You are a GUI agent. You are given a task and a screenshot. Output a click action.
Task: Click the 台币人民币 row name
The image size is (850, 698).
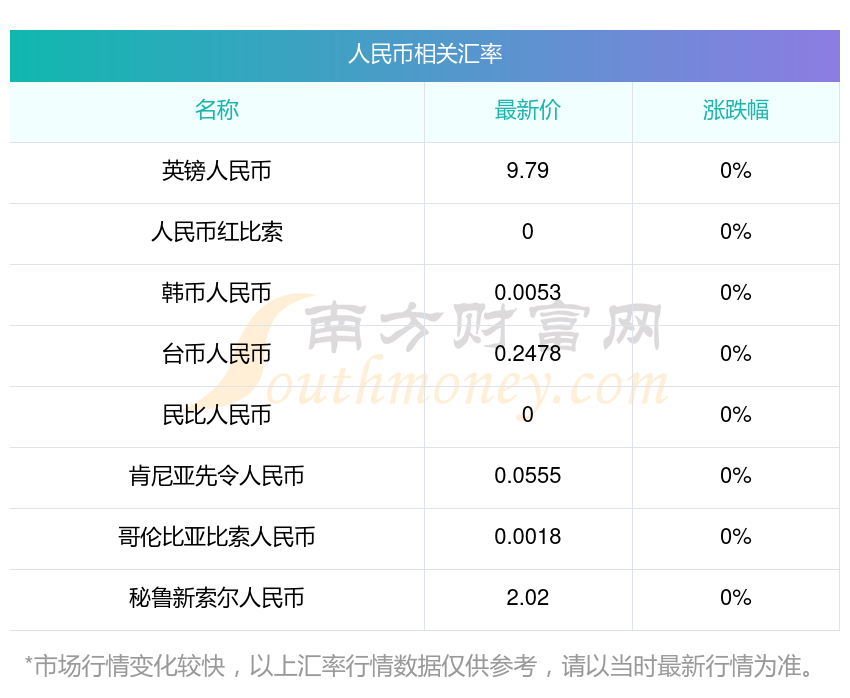(x=217, y=354)
